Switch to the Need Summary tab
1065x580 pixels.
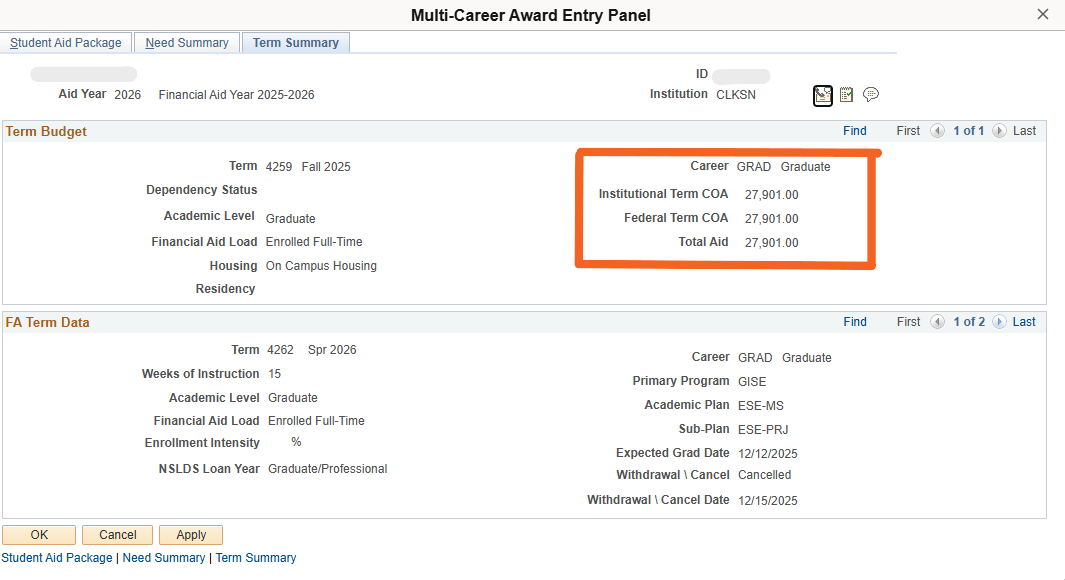(x=187, y=43)
